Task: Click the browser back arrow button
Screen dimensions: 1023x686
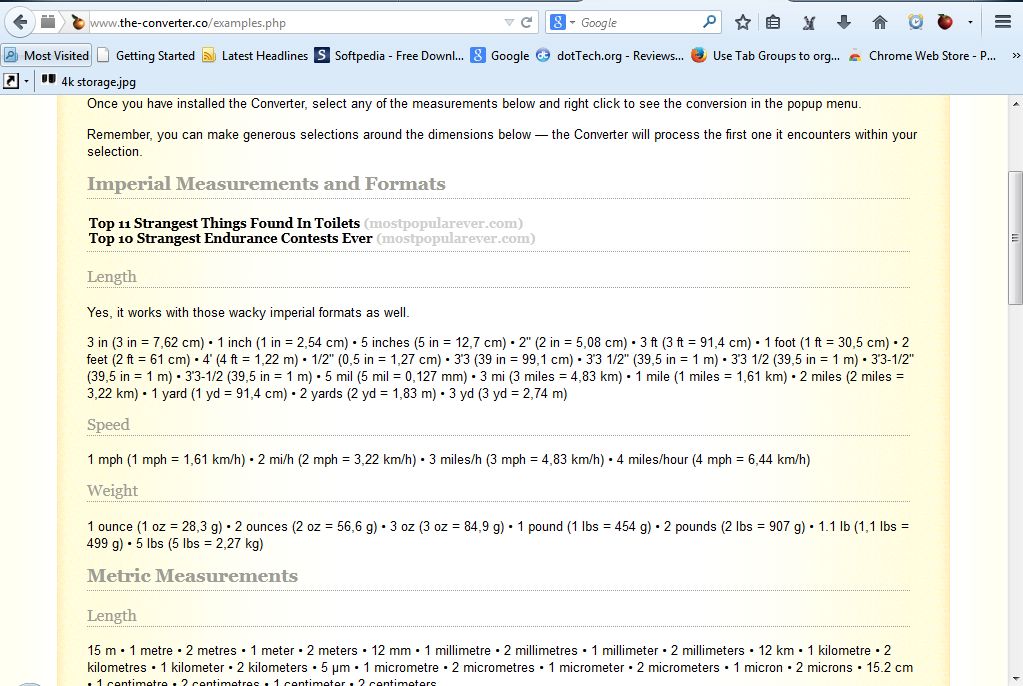Action: pos(20,22)
